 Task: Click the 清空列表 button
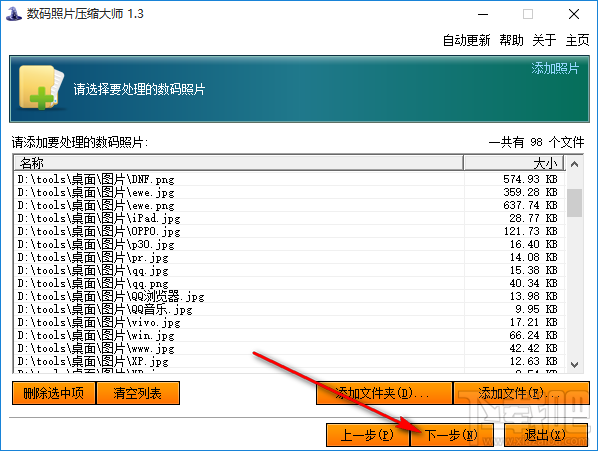tap(138, 393)
